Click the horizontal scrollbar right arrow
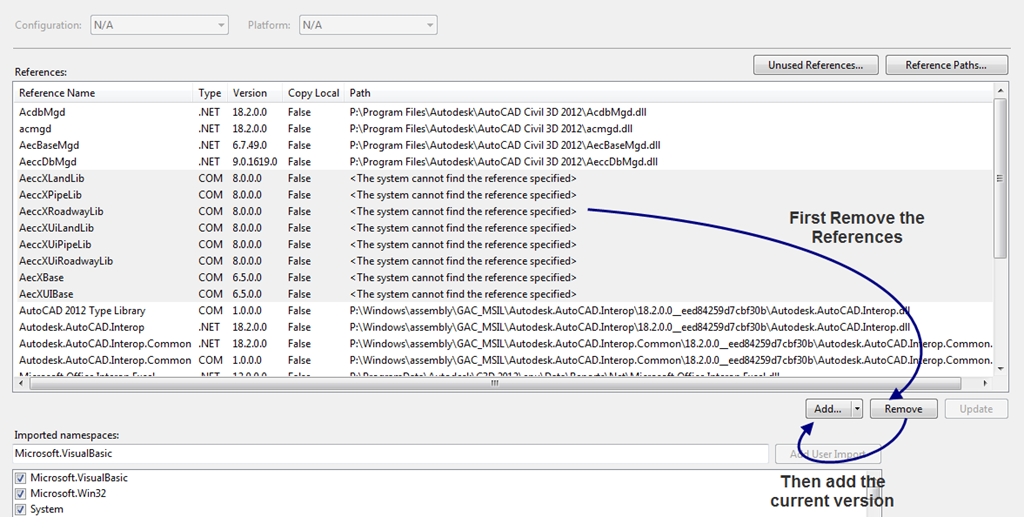The width and height of the screenshot is (1024, 517). pos(983,383)
